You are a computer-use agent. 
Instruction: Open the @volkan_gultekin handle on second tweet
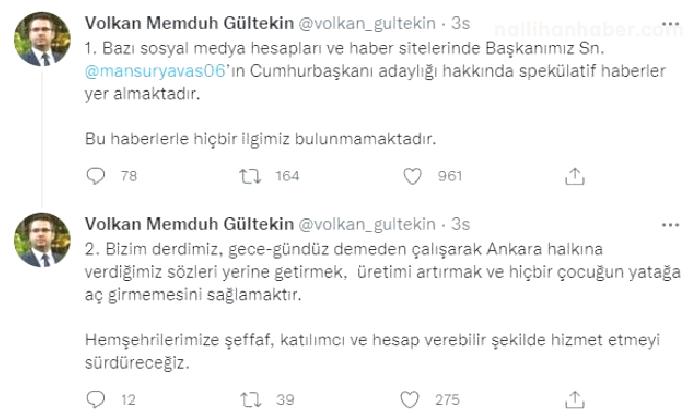pos(367,224)
